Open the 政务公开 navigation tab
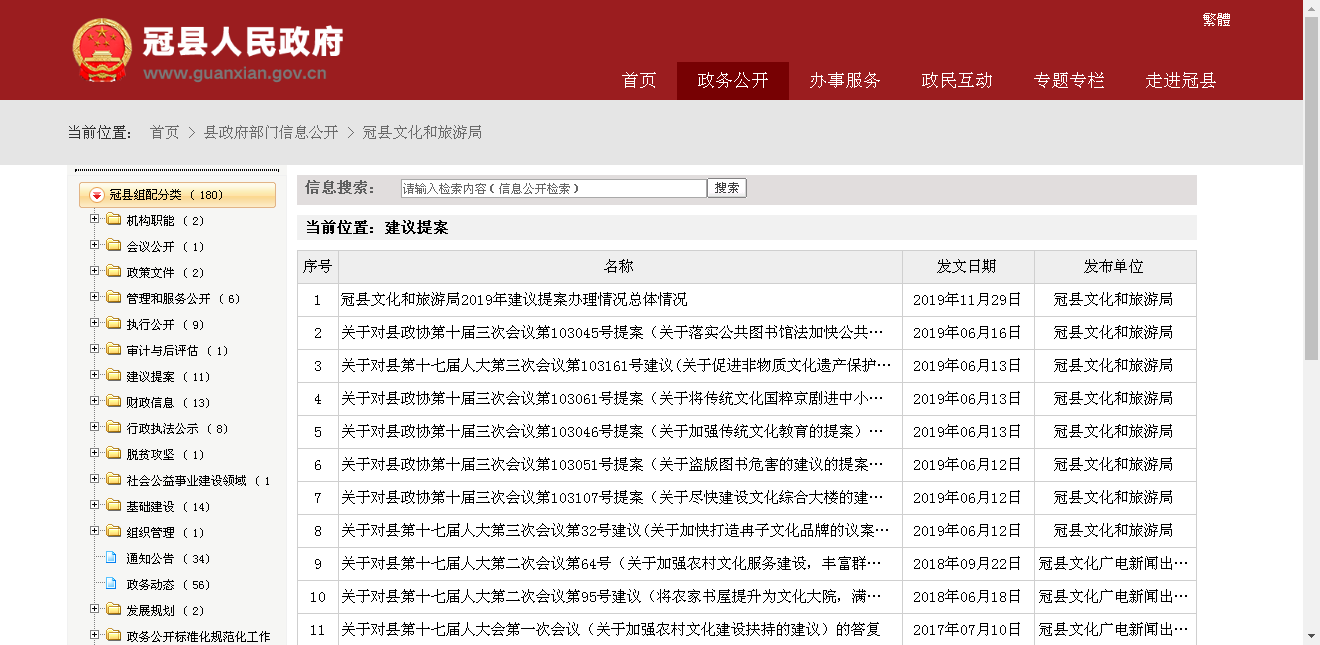Image resolution: width=1320 pixels, height=645 pixels. [733, 81]
